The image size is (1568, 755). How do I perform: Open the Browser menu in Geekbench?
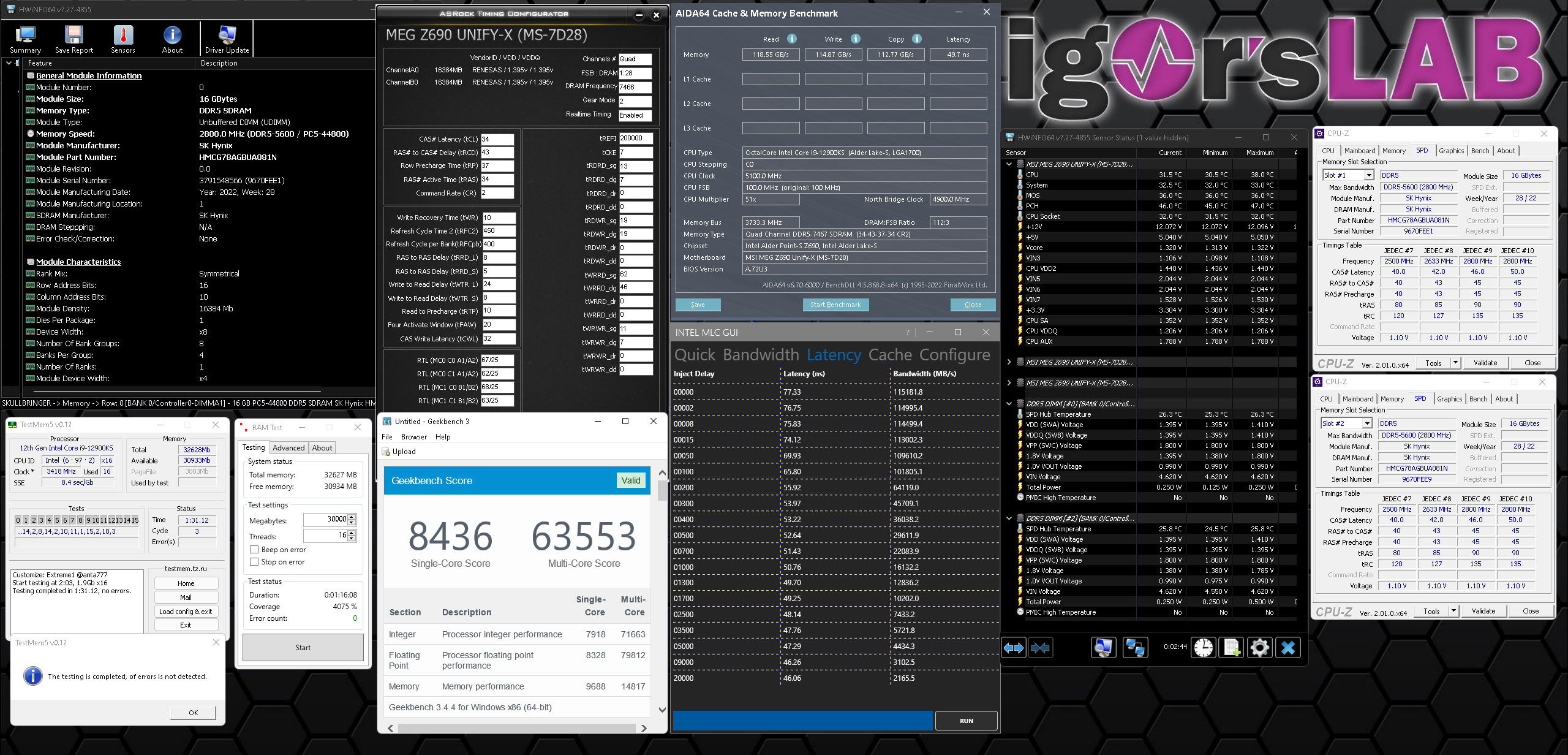click(x=414, y=437)
